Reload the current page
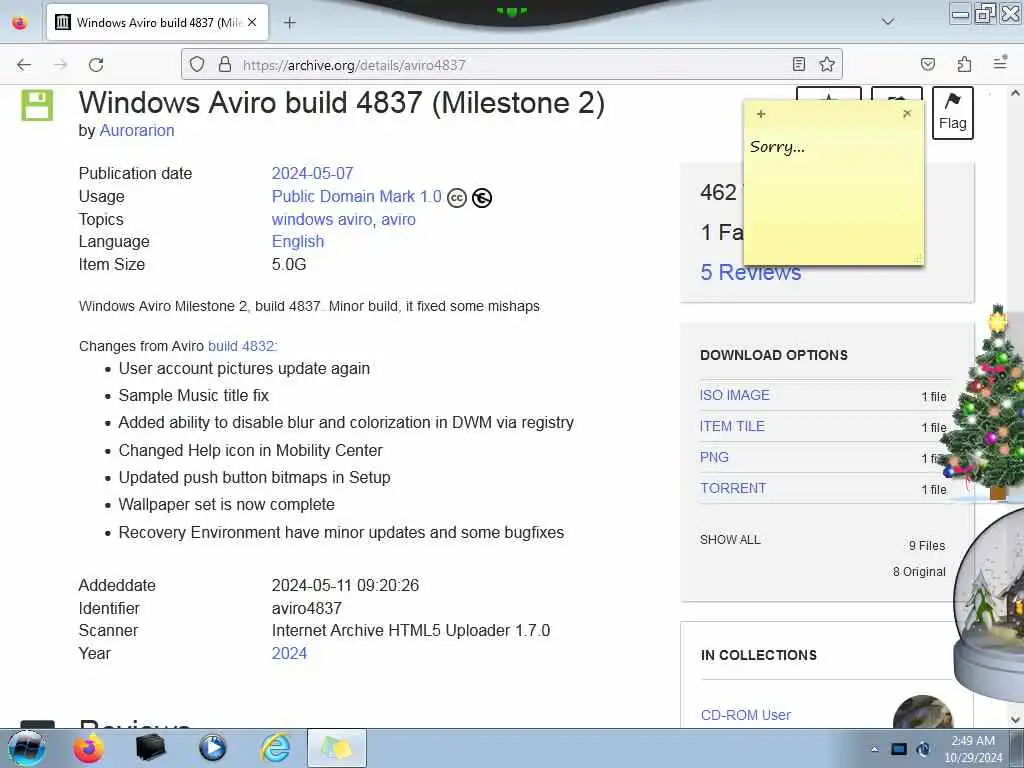 (96, 65)
